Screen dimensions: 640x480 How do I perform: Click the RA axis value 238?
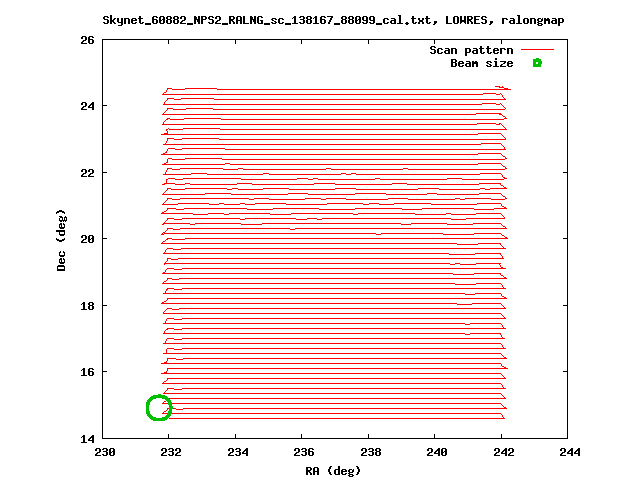pyautogui.click(x=371, y=452)
